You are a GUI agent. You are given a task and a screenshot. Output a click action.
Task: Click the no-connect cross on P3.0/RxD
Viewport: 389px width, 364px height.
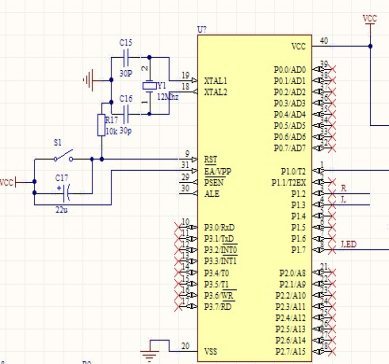[x=178, y=227]
